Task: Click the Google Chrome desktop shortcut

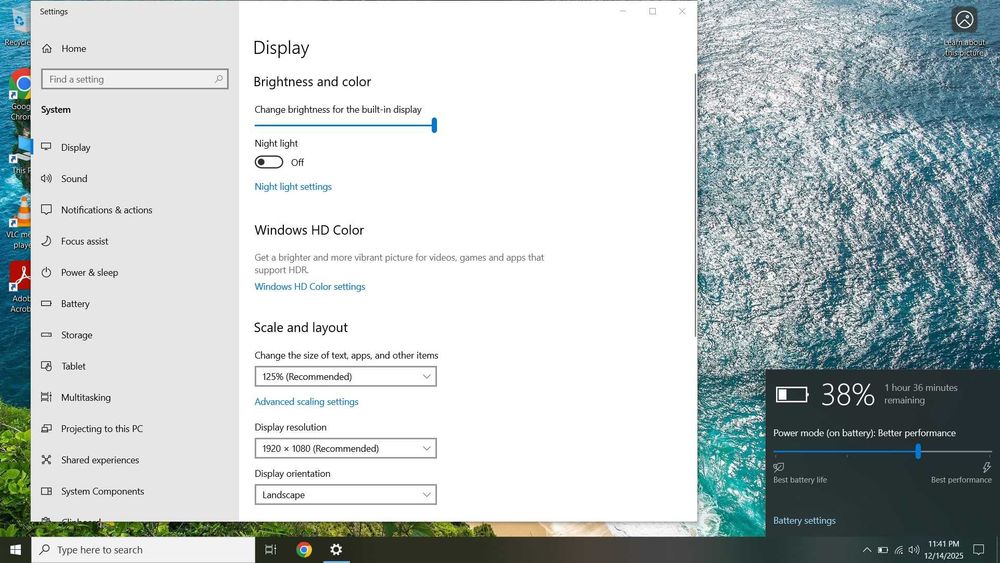Action: click(x=20, y=96)
